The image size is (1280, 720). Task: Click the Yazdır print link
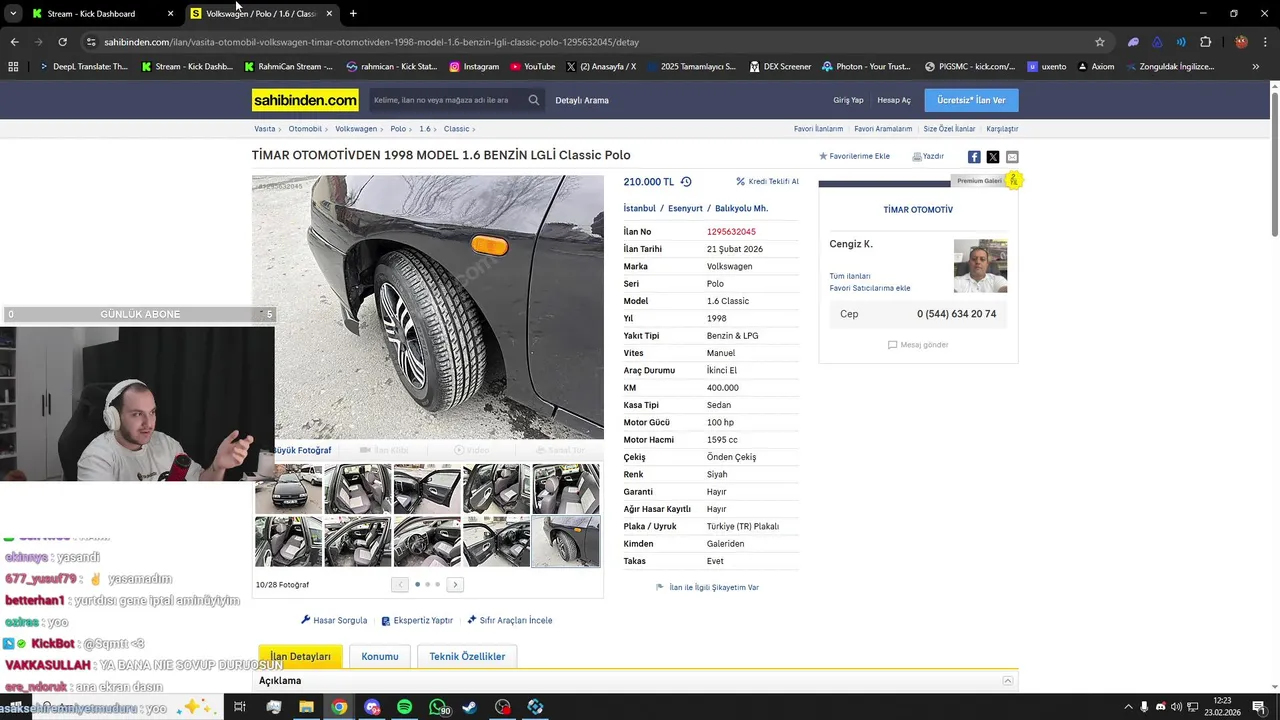click(928, 157)
